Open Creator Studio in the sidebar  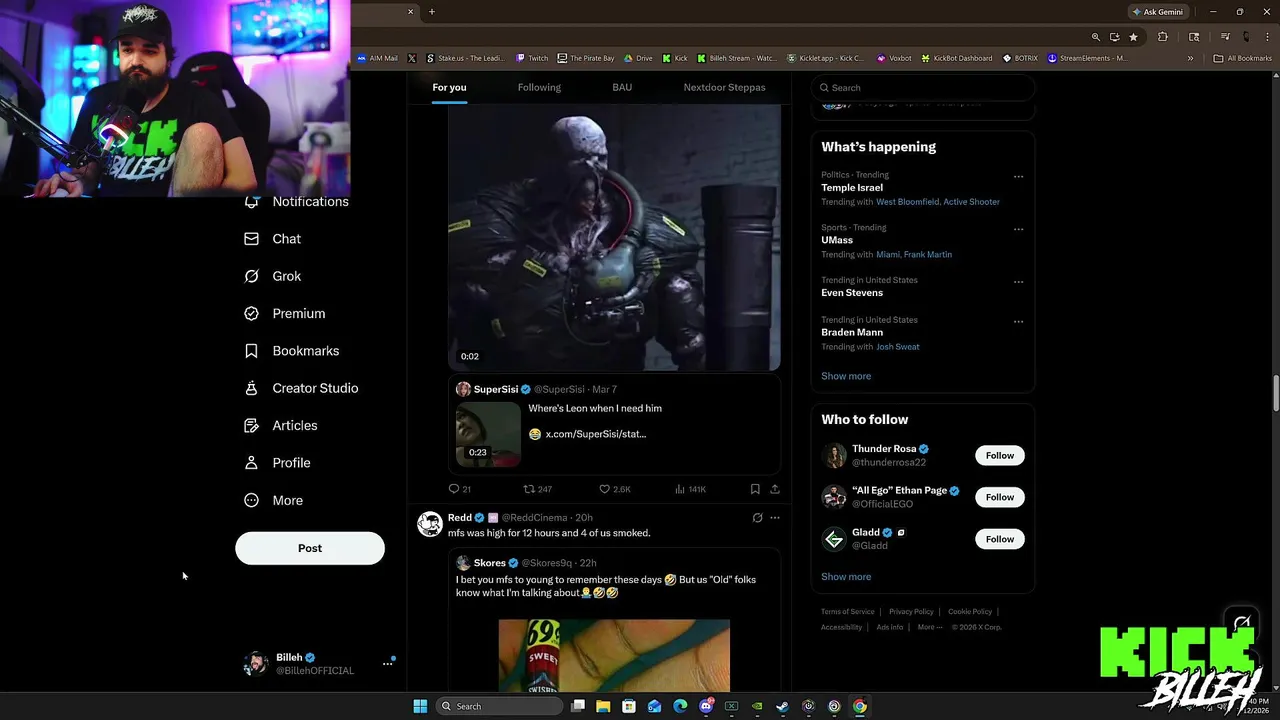301,388
